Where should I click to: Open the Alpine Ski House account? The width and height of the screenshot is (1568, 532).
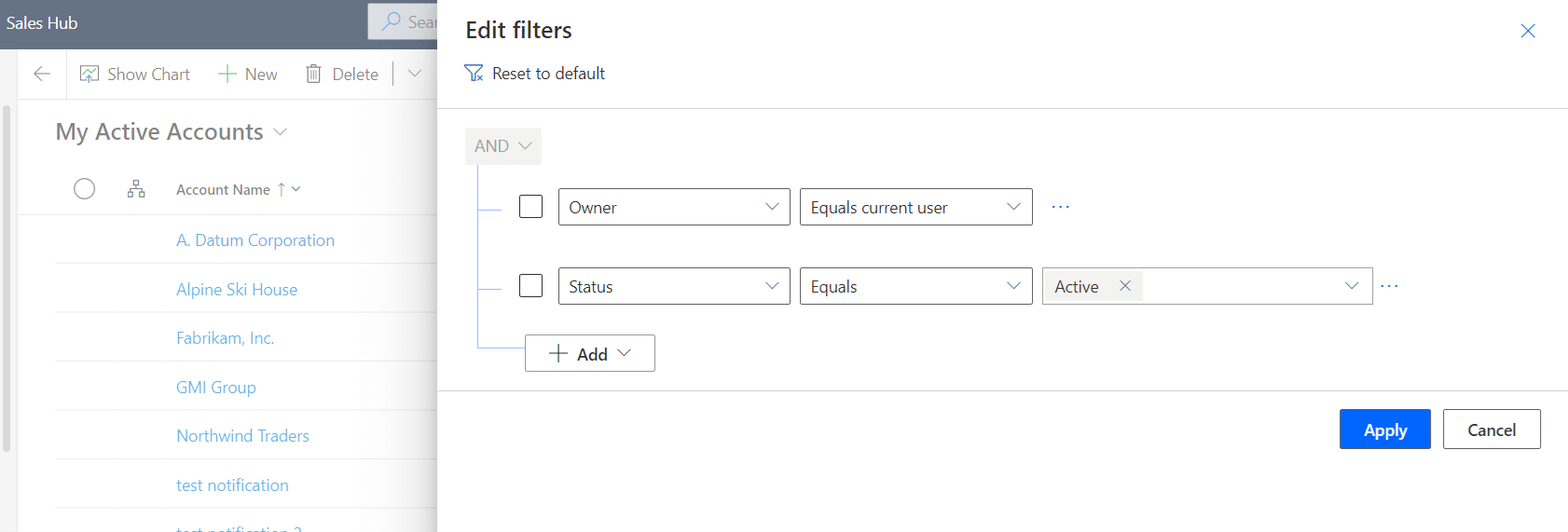tap(237, 289)
